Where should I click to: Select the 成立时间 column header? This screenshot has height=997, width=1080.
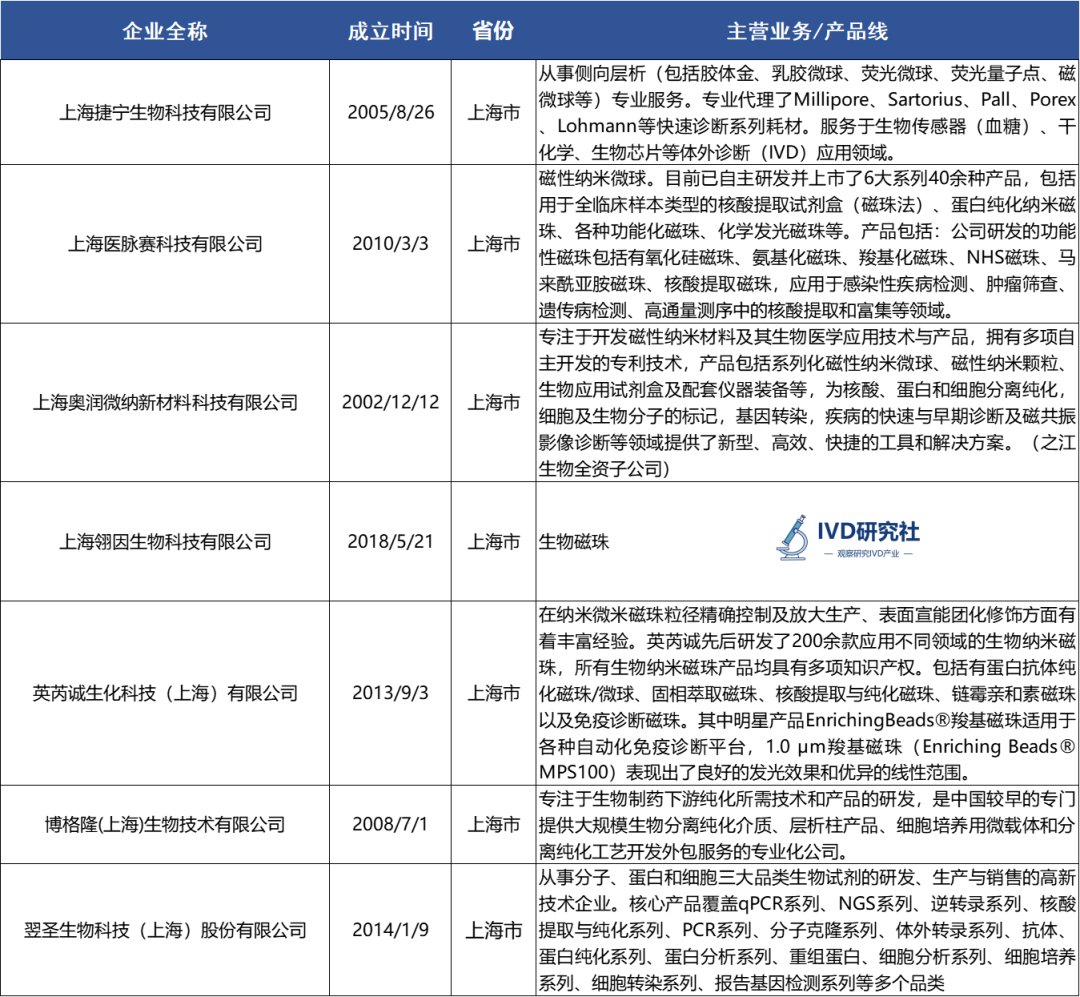point(391,31)
